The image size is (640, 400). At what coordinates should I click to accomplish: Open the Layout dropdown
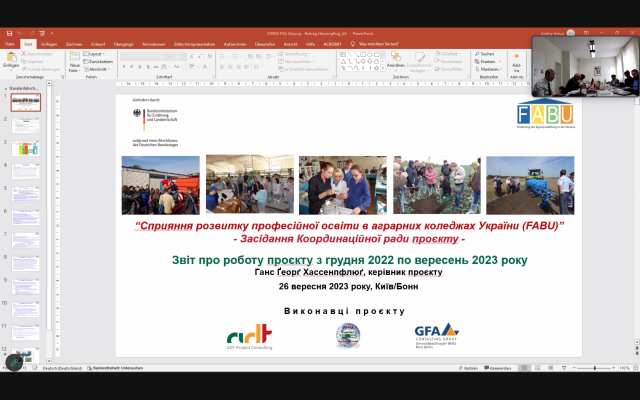pyautogui.click(x=94, y=54)
